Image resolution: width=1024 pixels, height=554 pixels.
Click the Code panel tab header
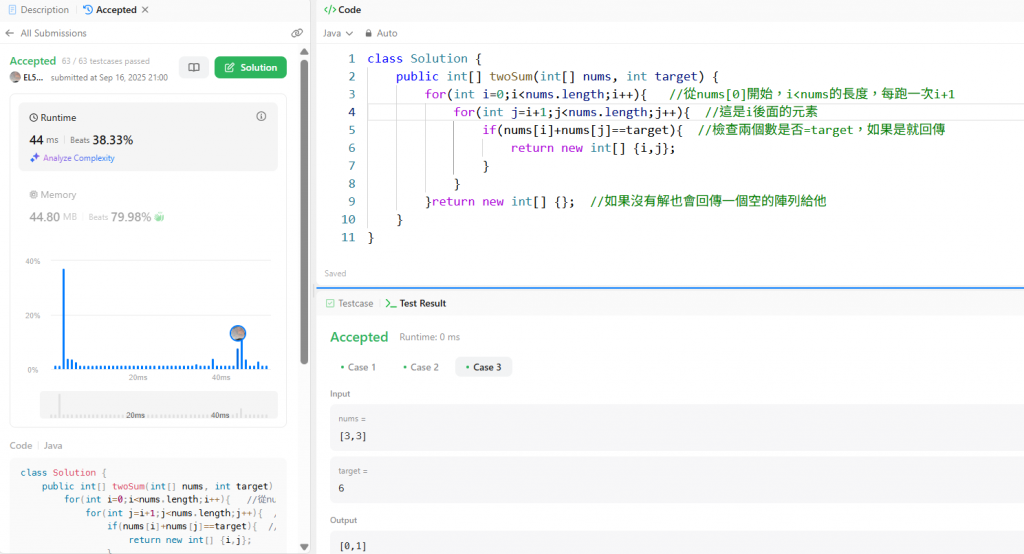click(x=343, y=10)
